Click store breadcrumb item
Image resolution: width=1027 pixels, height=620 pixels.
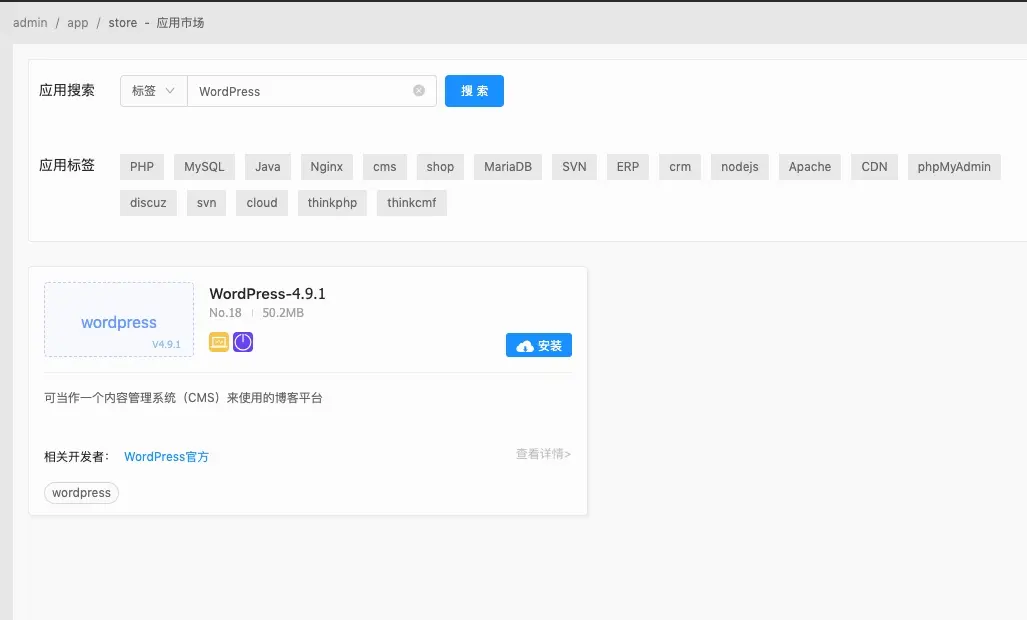pyautogui.click(x=122, y=23)
